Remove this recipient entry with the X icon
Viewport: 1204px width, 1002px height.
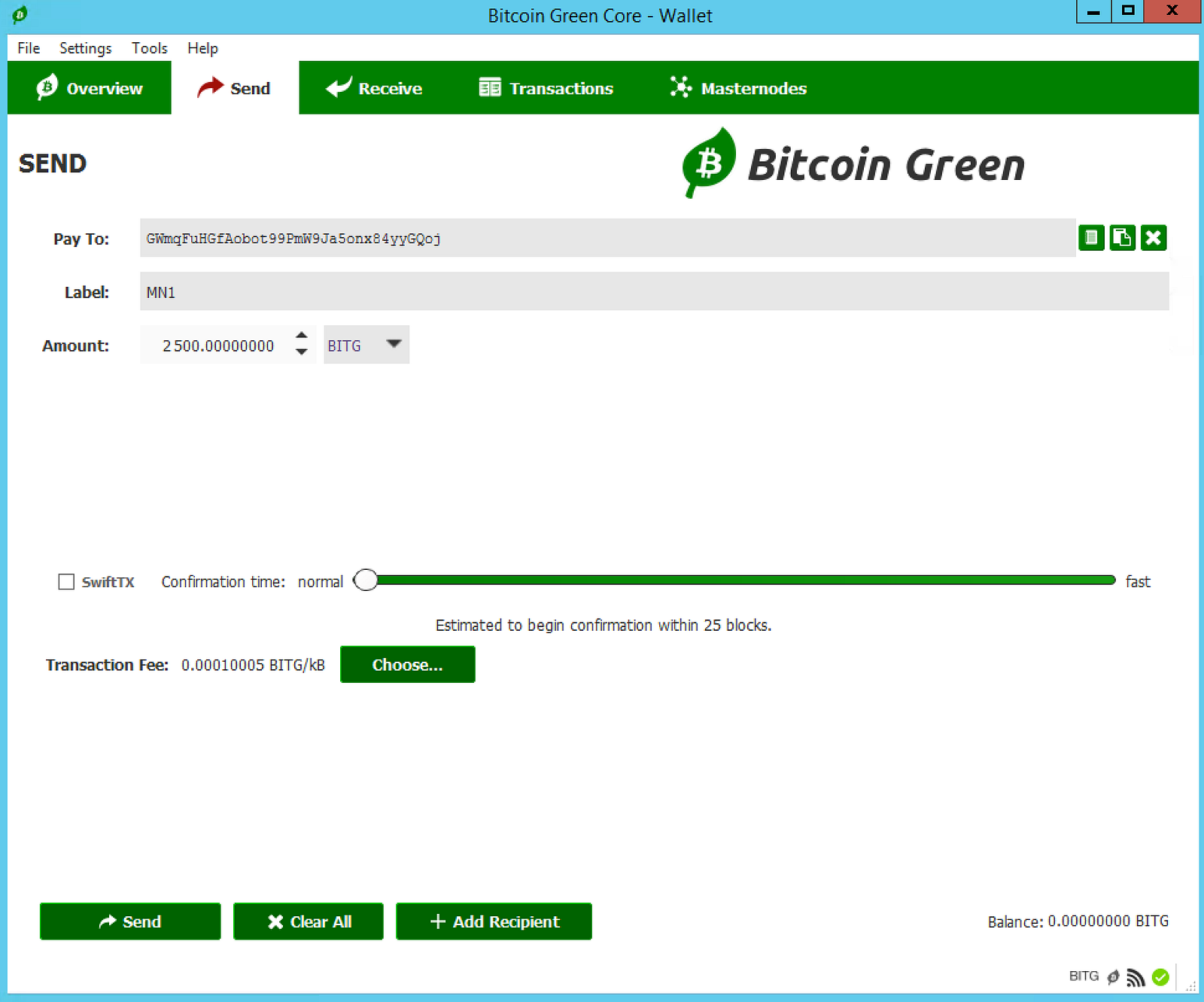pyautogui.click(x=1153, y=238)
